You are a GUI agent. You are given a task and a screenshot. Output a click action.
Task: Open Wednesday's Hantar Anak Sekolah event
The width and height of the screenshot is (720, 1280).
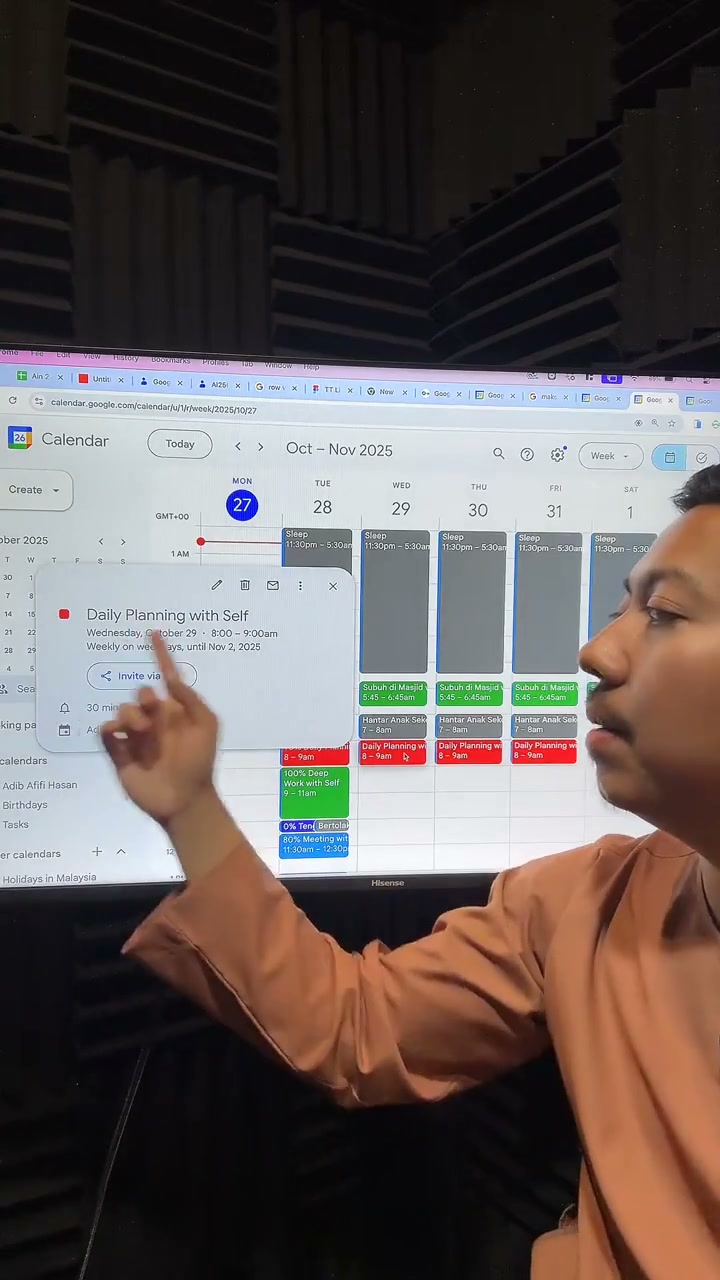point(394,724)
